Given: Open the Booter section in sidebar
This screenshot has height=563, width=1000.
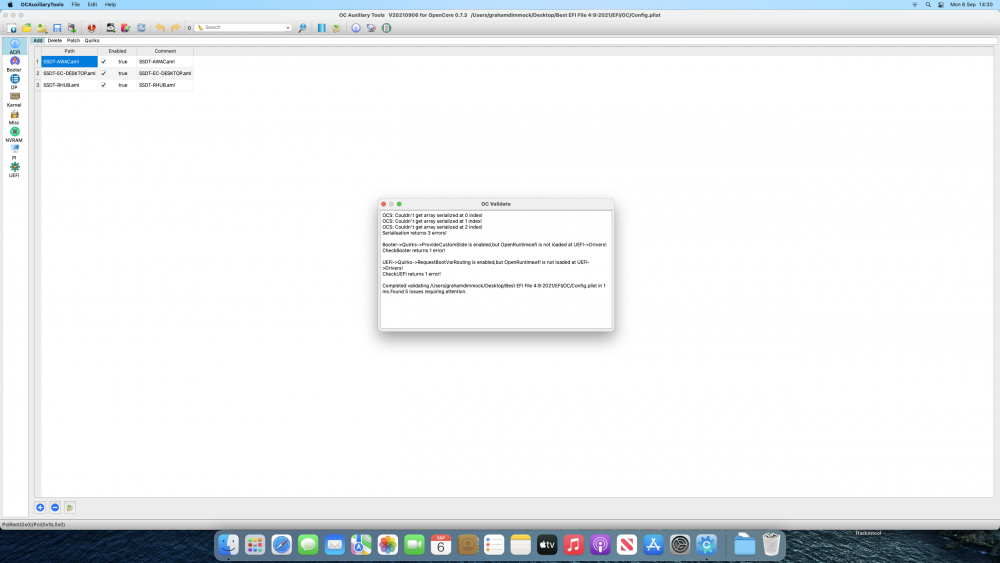Looking at the screenshot, I should [14, 64].
